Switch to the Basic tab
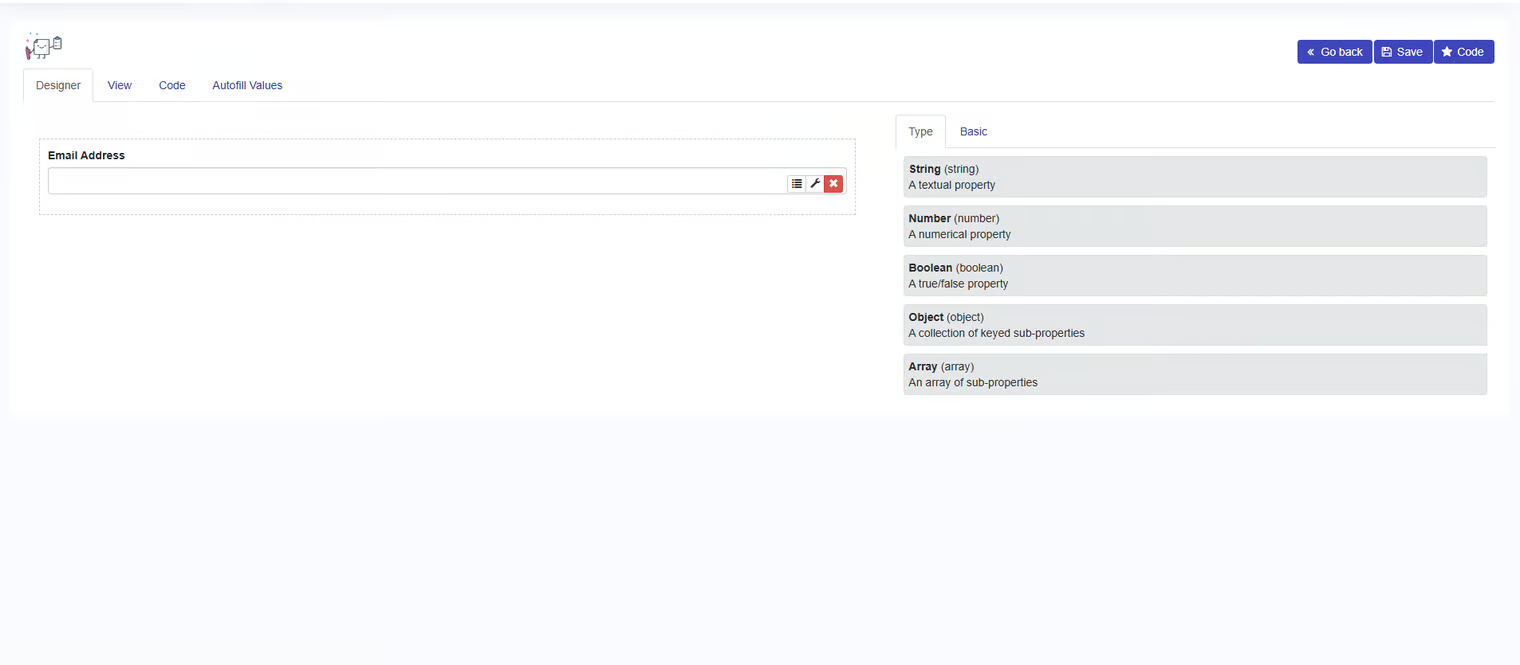Viewport: 1520px width, 665px height. coord(973,131)
